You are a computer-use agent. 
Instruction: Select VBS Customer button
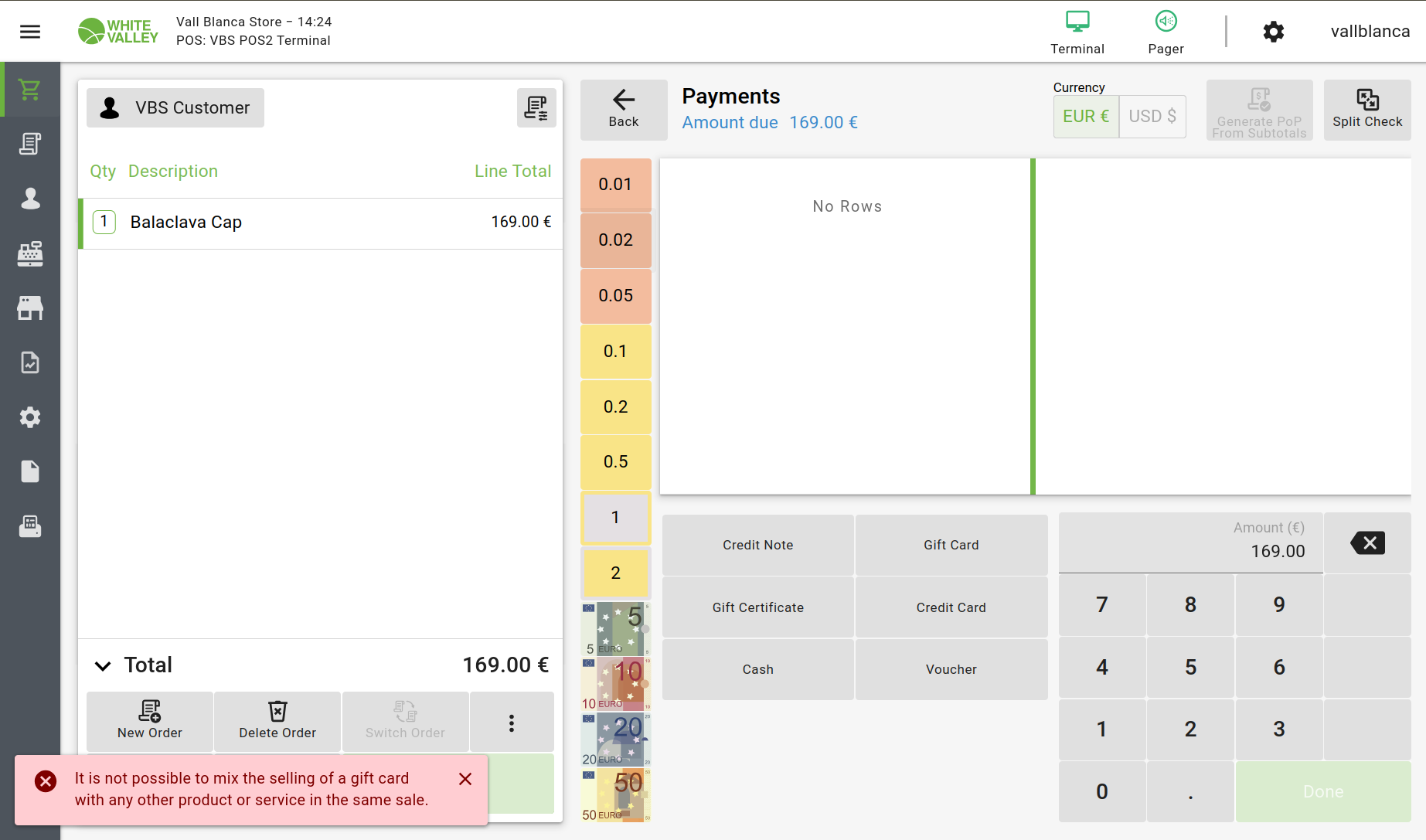pos(175,107)
